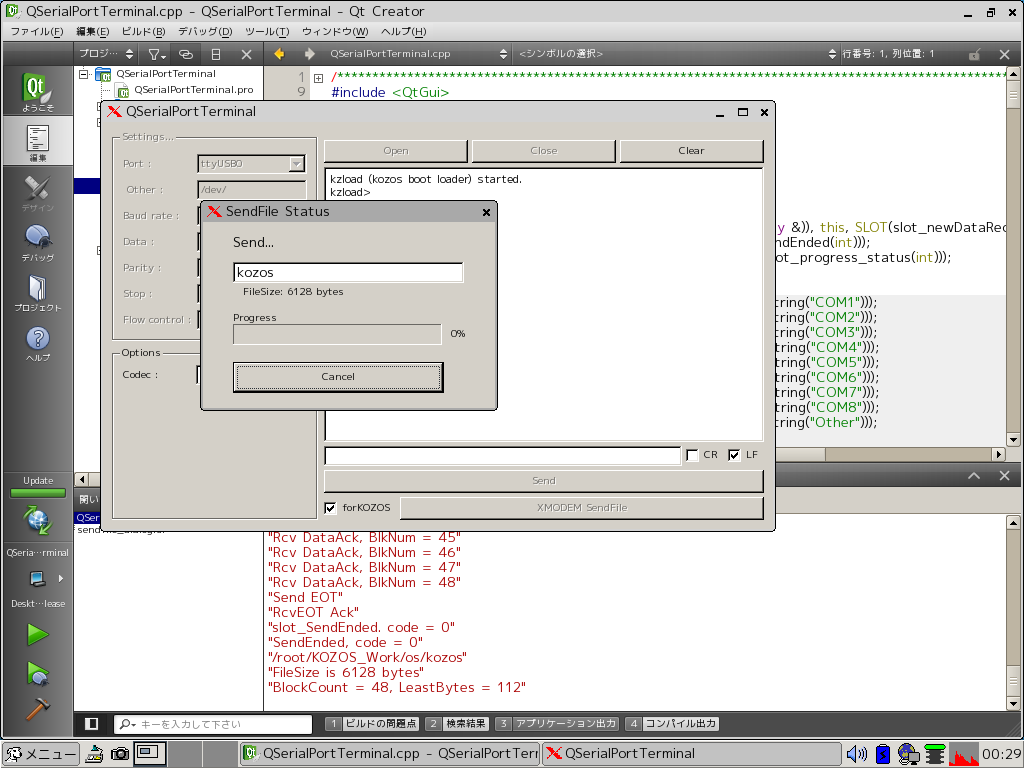
Task: Click Cancel in the SendFile Status dialog
Action: [x=338, y=377]
